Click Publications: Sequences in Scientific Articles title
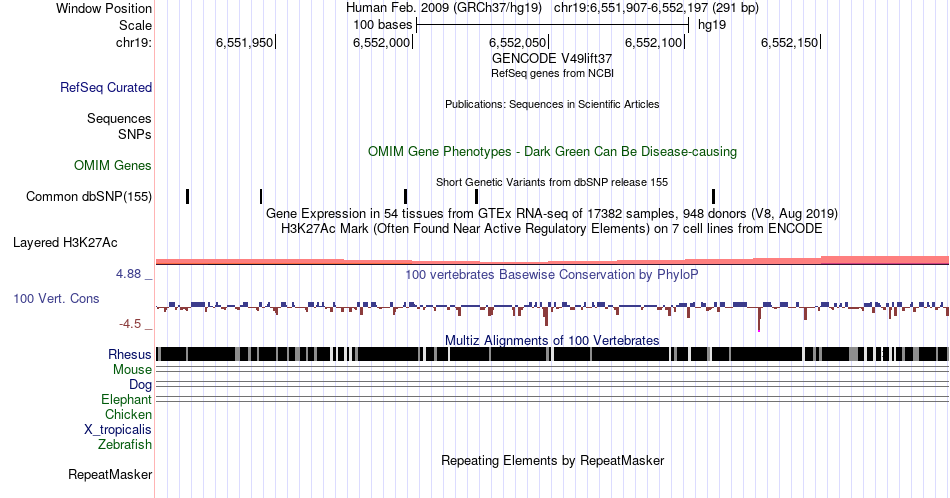The image size is (950, 498). point(552,104)
